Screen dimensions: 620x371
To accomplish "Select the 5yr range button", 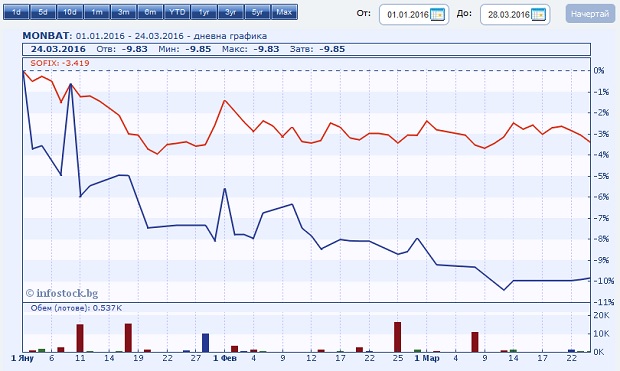I will click(x=257, y=12).
